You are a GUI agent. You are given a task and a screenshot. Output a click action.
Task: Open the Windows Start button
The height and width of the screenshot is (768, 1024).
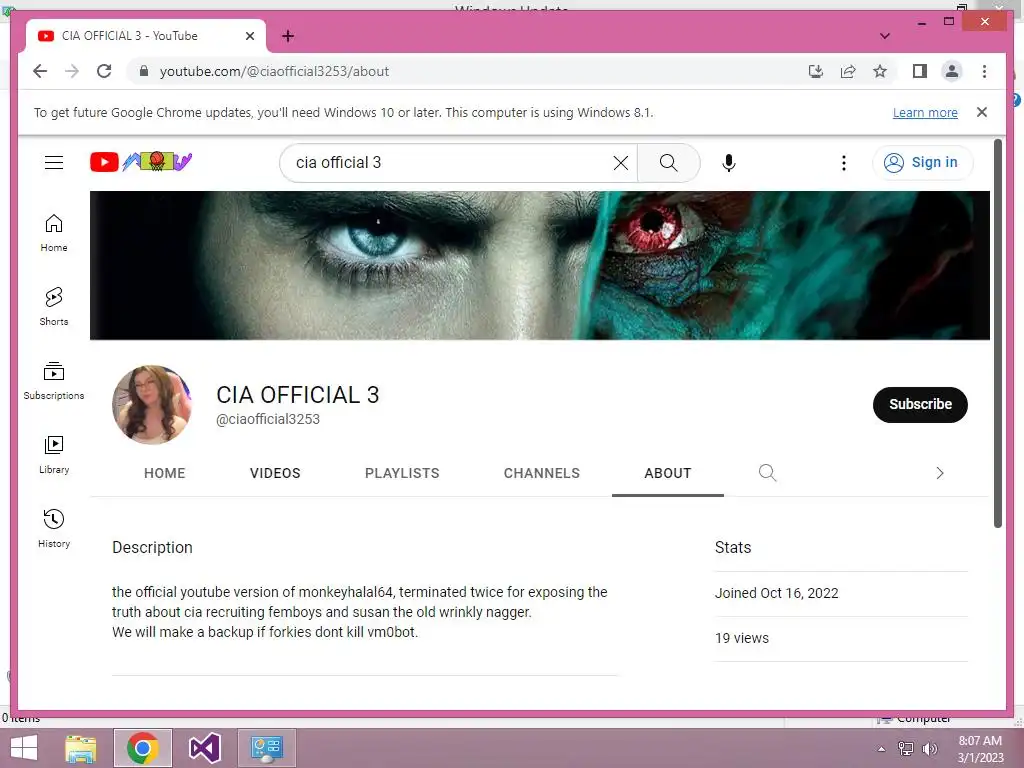(24, 748)
